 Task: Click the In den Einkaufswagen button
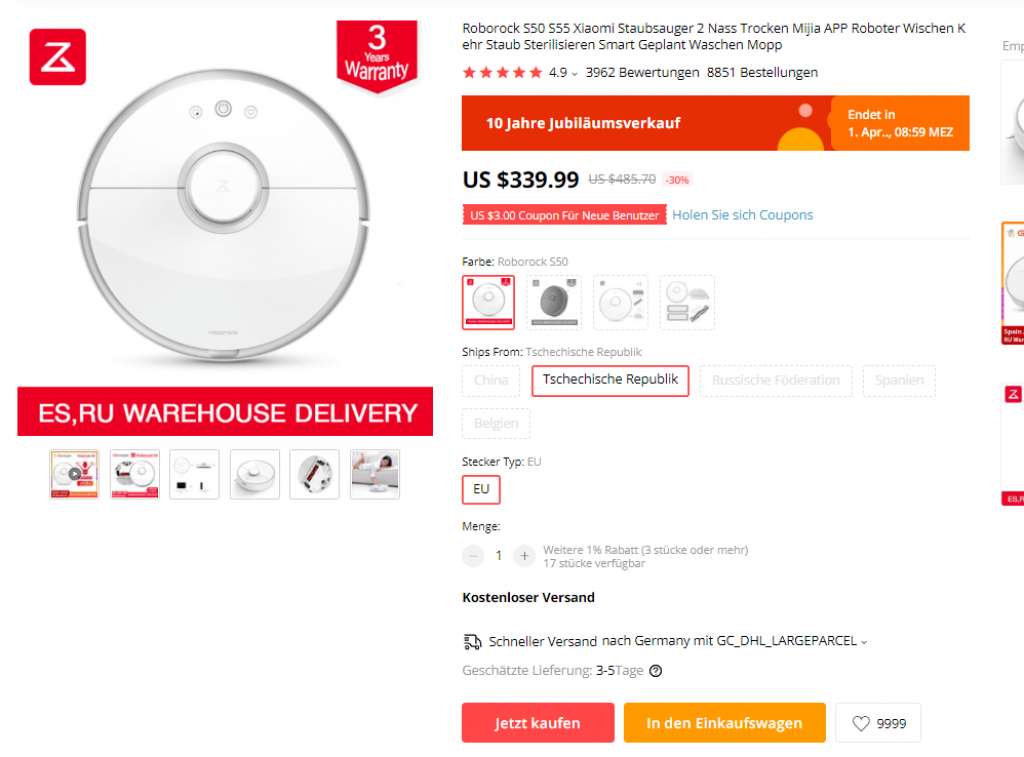724,723
